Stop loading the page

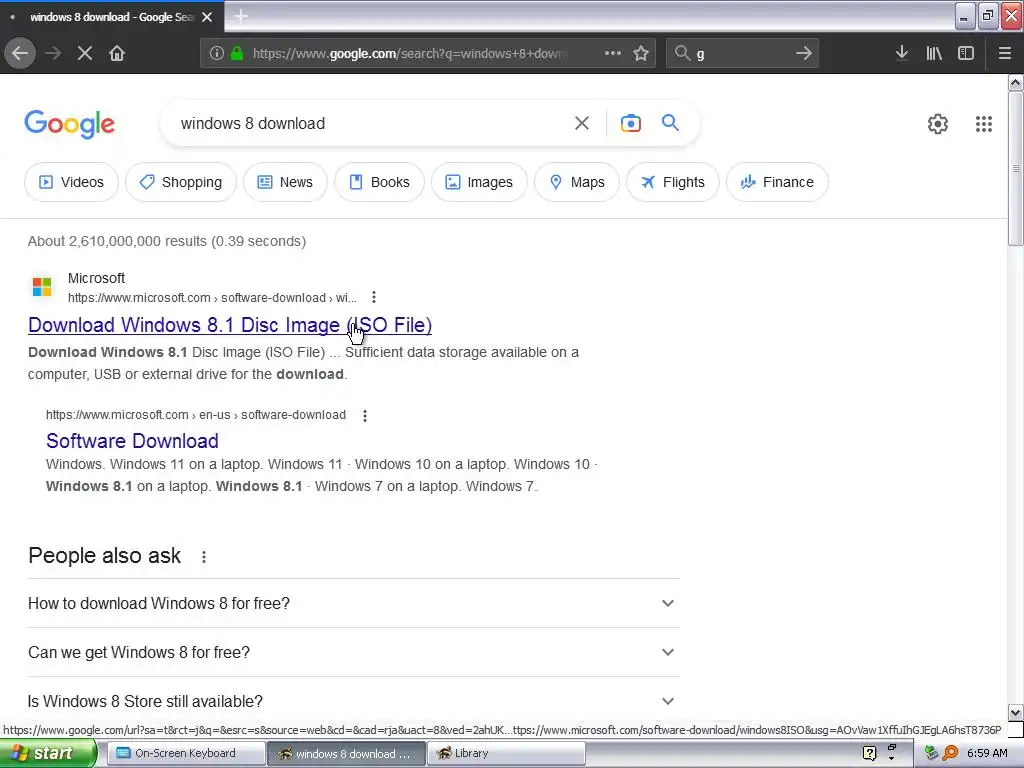tap(85, 53)
